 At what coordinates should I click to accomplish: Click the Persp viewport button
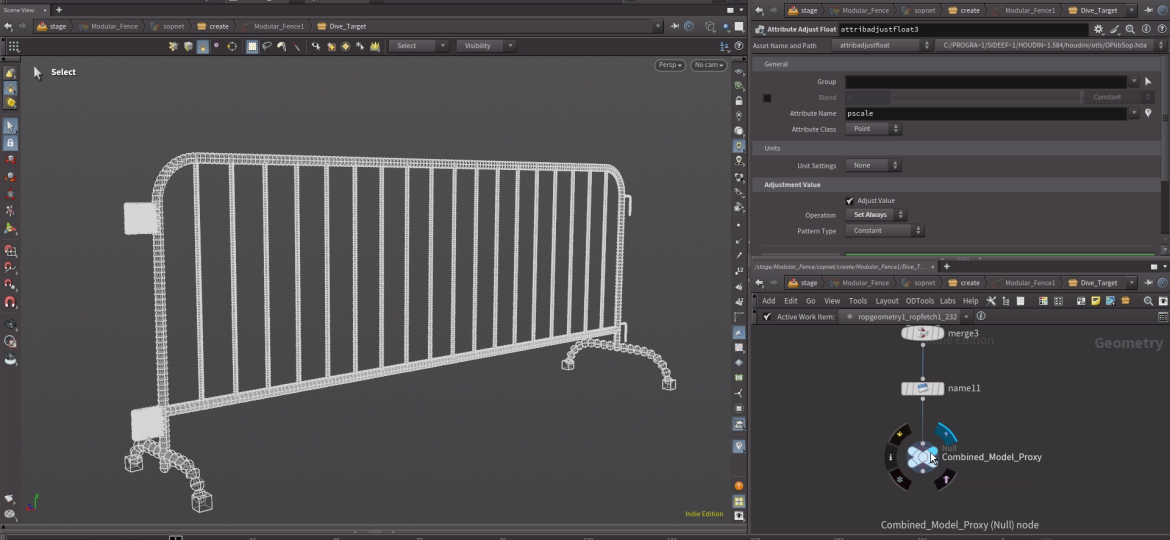[x=670, y=65]
